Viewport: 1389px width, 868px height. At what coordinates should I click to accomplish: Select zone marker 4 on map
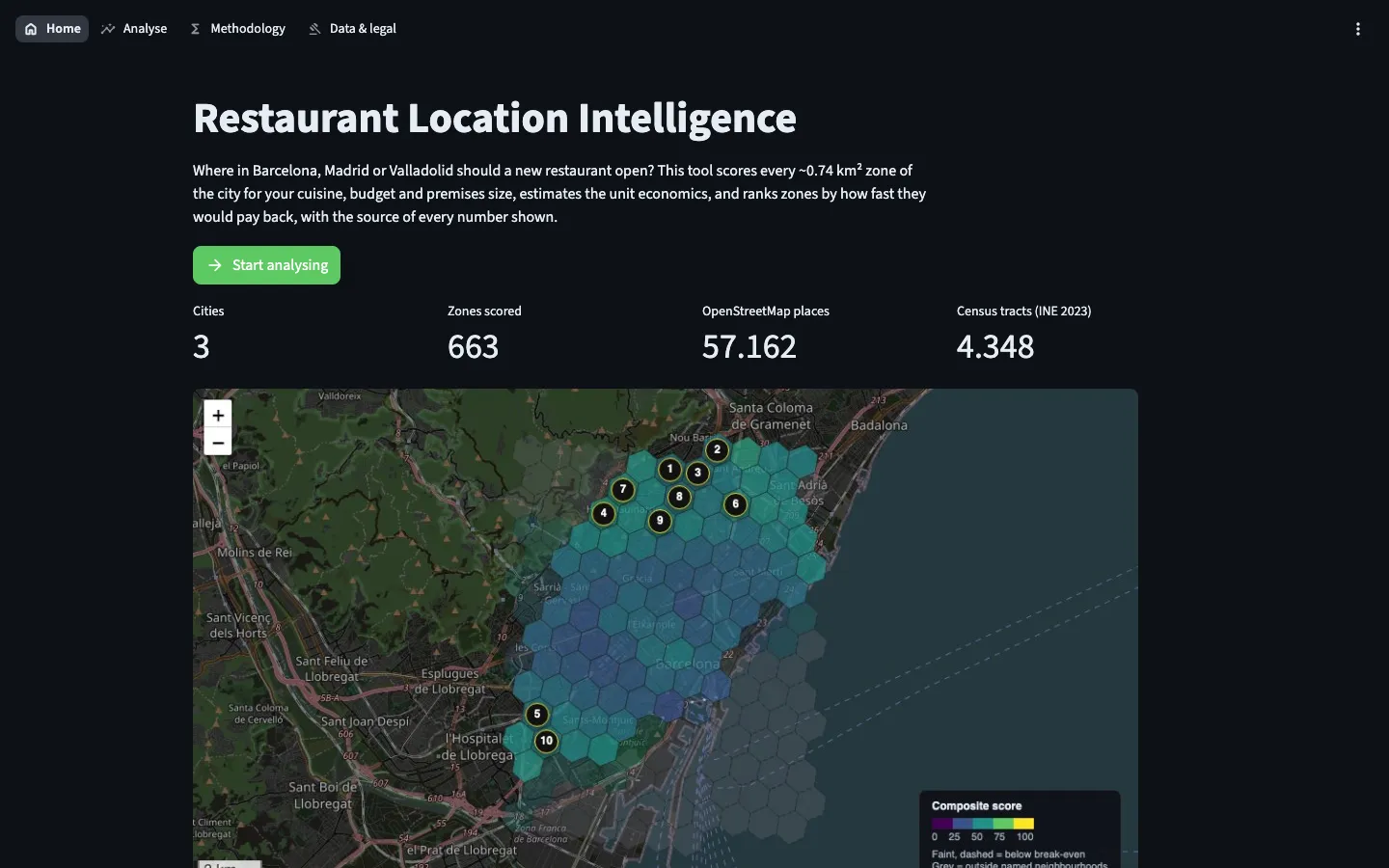604,513
